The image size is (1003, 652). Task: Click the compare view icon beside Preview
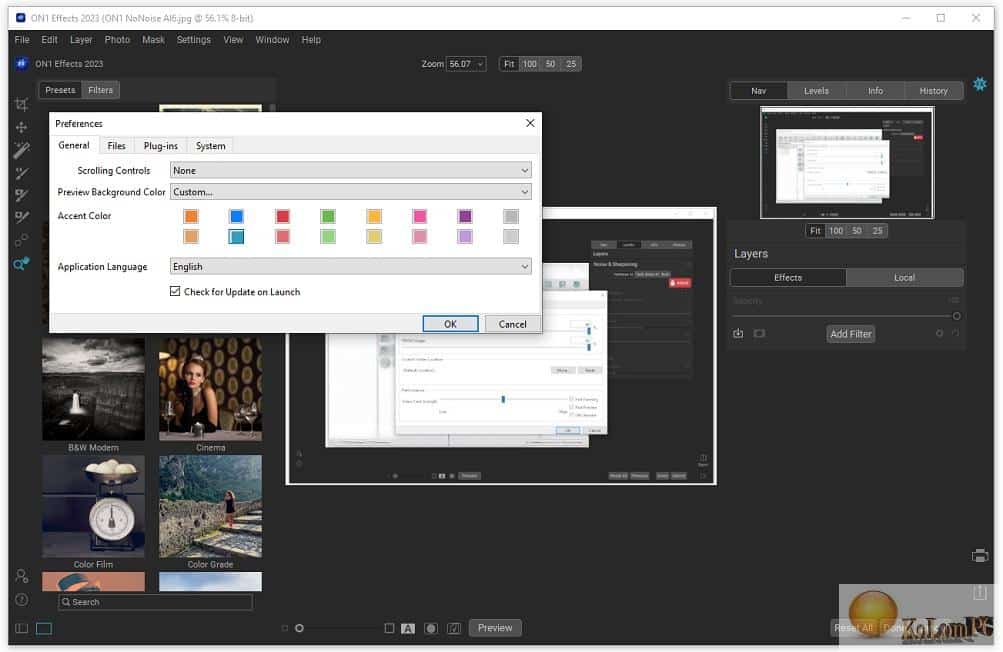click(454, 628)
